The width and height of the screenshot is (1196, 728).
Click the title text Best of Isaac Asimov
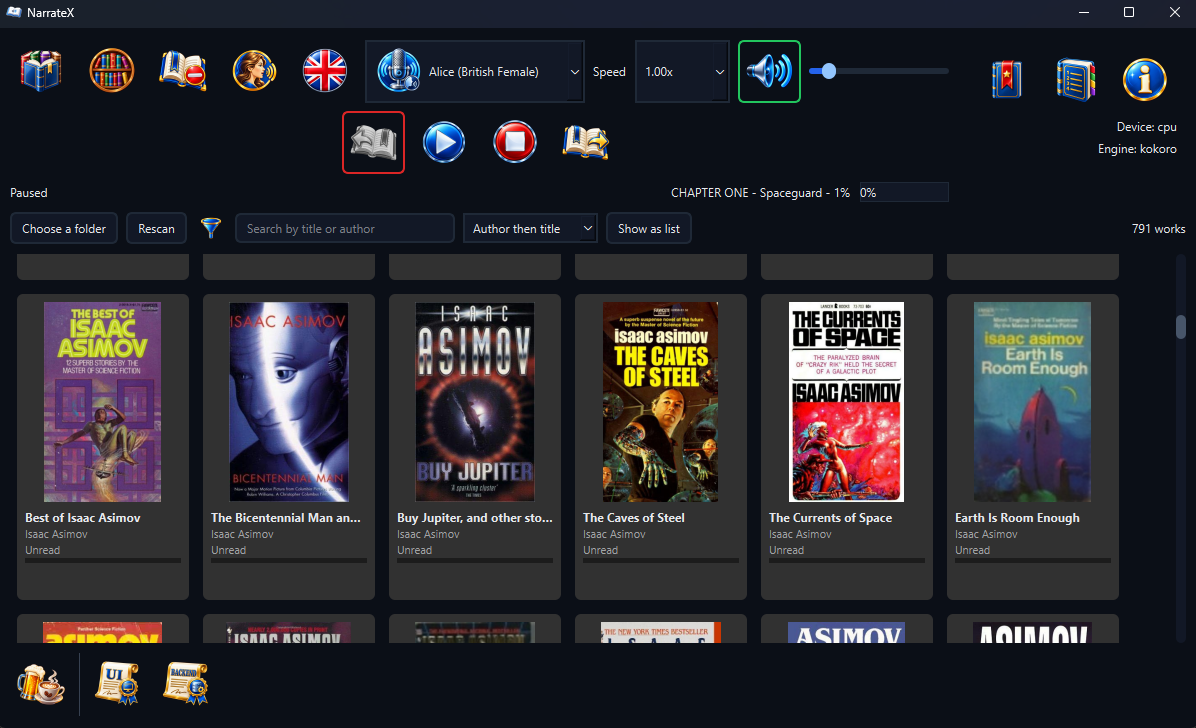tap(82, 517)
